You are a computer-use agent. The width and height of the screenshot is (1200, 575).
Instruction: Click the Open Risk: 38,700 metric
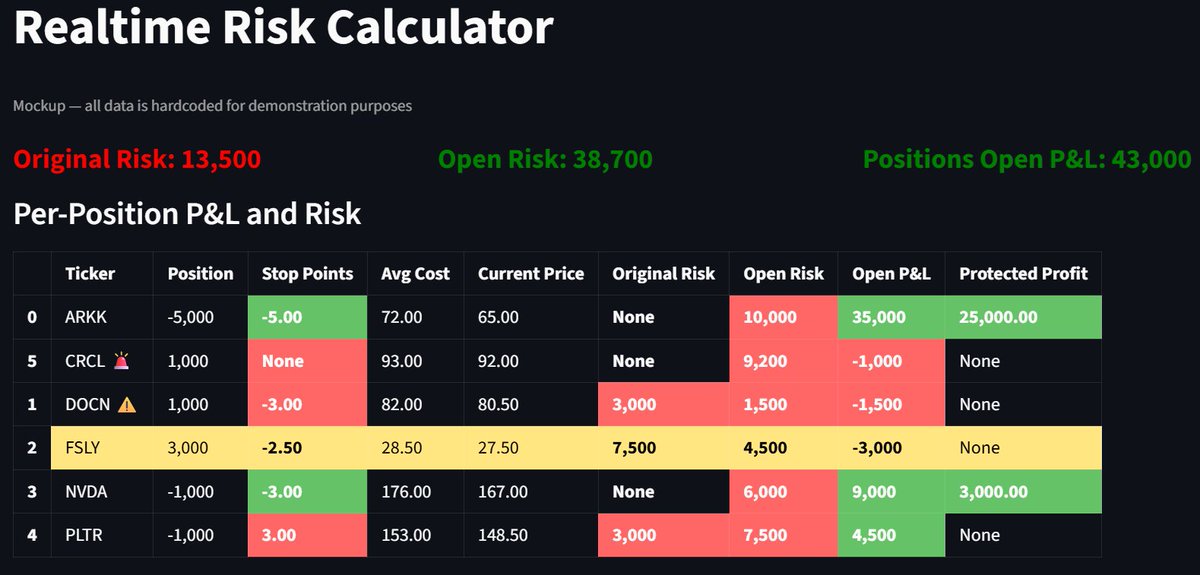tap(545, 159)
